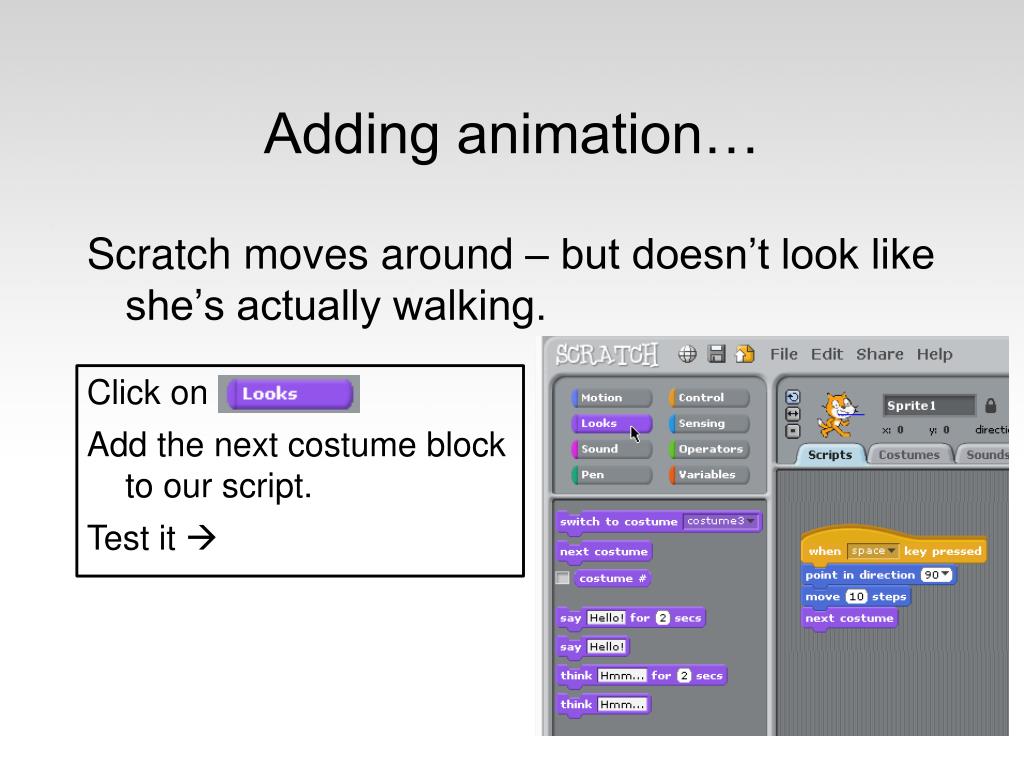Open the Edit menu
The width and height of the screenshot is (1024, 768).
(x=827, y=354)
